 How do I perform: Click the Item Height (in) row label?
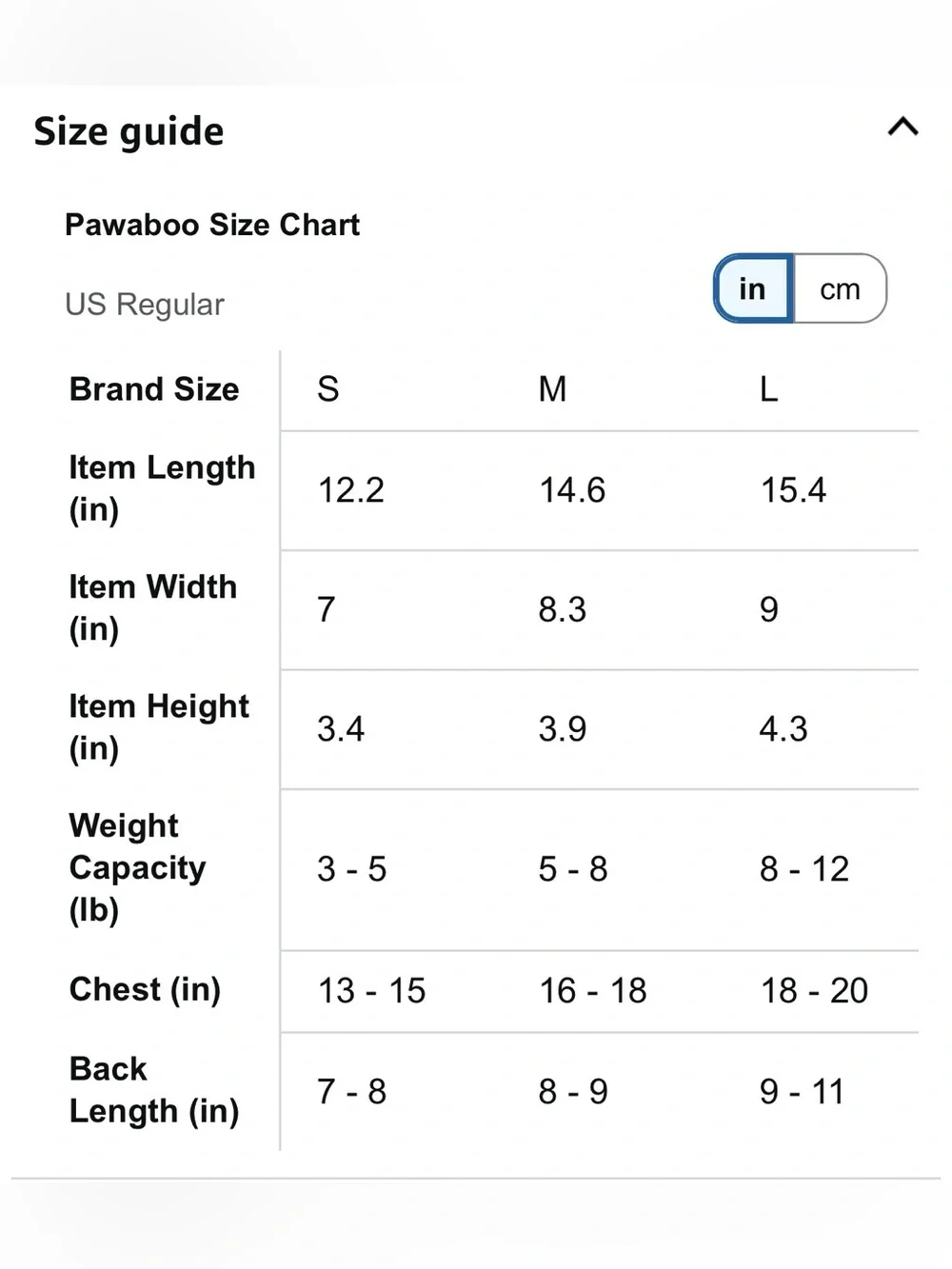click(x=159, y=727)
